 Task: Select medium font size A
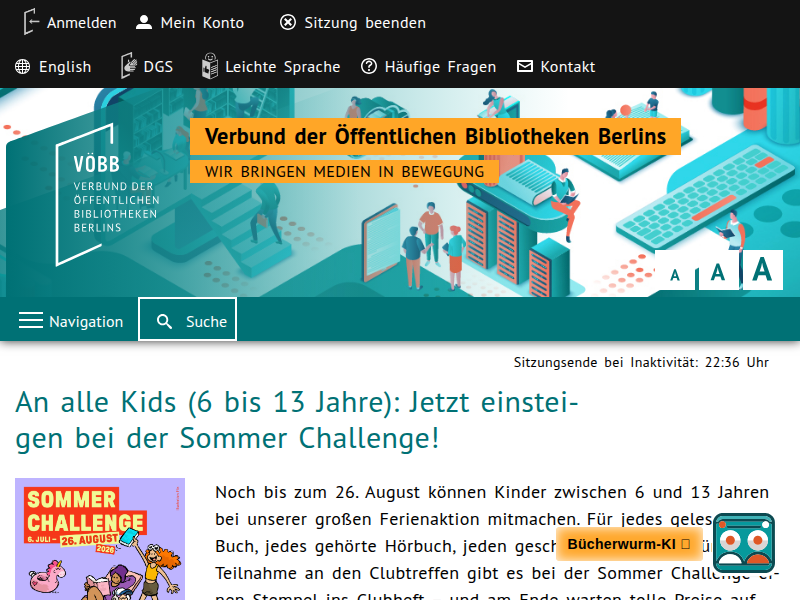[x=718, y=272]
